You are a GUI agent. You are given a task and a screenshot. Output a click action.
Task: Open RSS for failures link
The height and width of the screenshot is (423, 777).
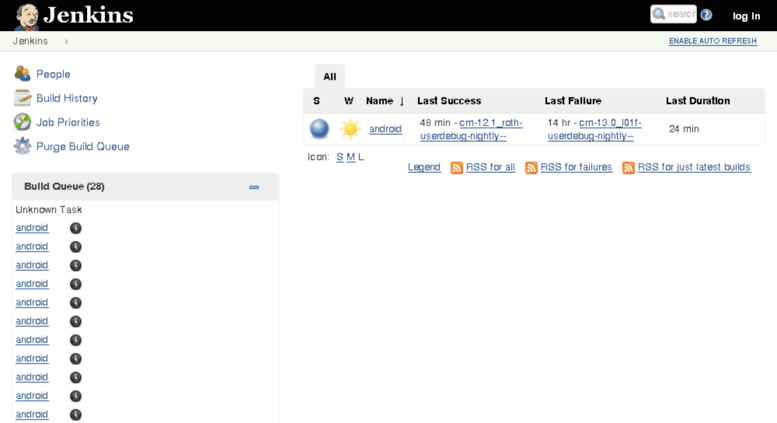576,167
